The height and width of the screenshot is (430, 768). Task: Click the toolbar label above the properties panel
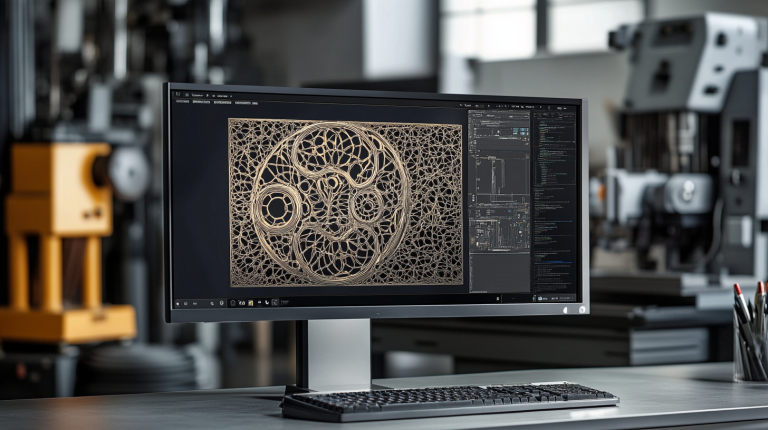pos(467,105)
